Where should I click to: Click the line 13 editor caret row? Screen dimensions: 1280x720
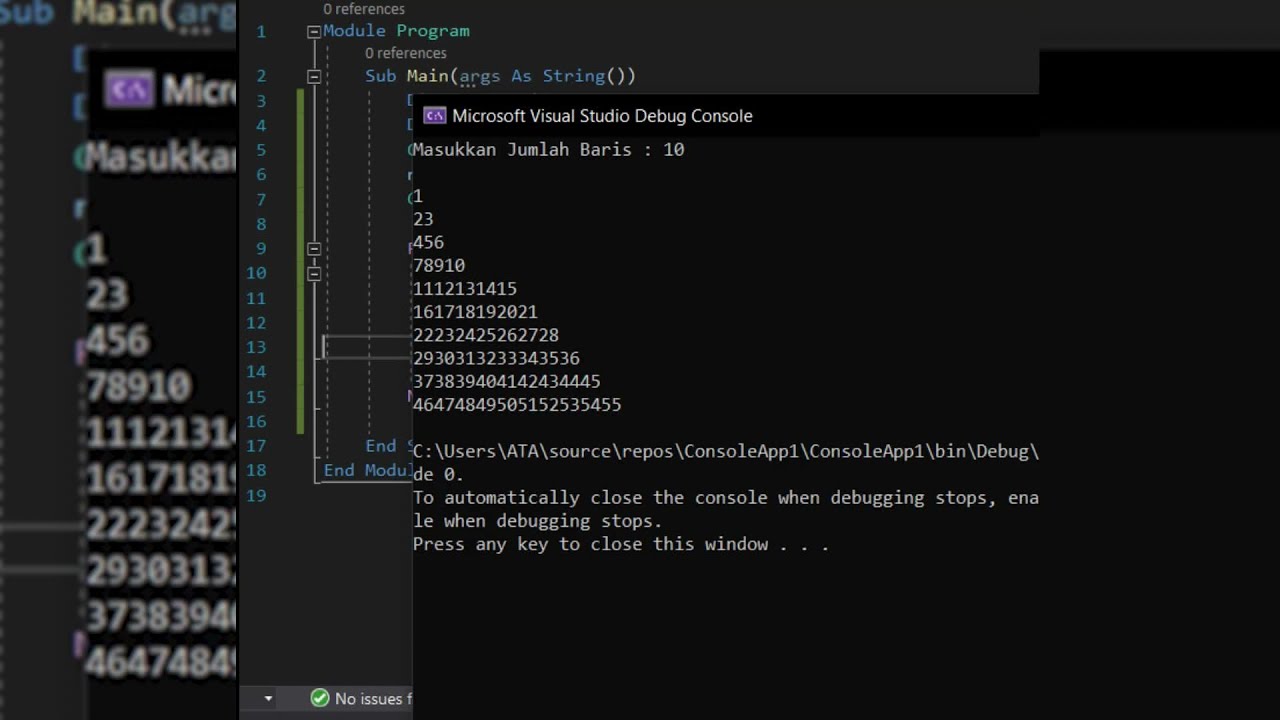(367, 347)
